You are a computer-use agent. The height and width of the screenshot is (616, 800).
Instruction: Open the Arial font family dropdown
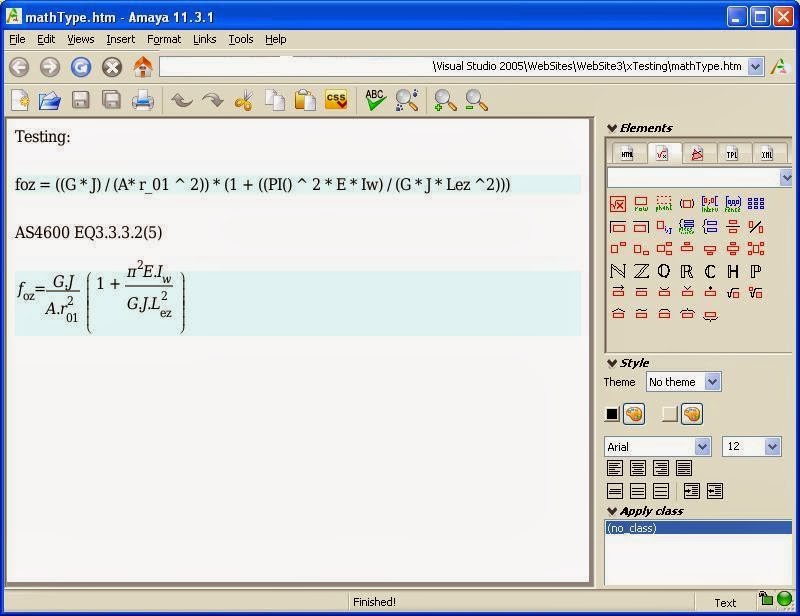click(657, 447)
